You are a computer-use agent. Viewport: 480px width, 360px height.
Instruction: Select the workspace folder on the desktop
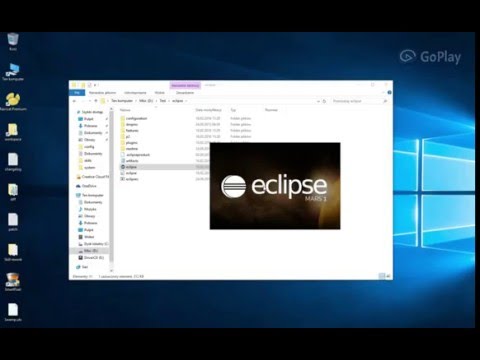pos(13,132)
